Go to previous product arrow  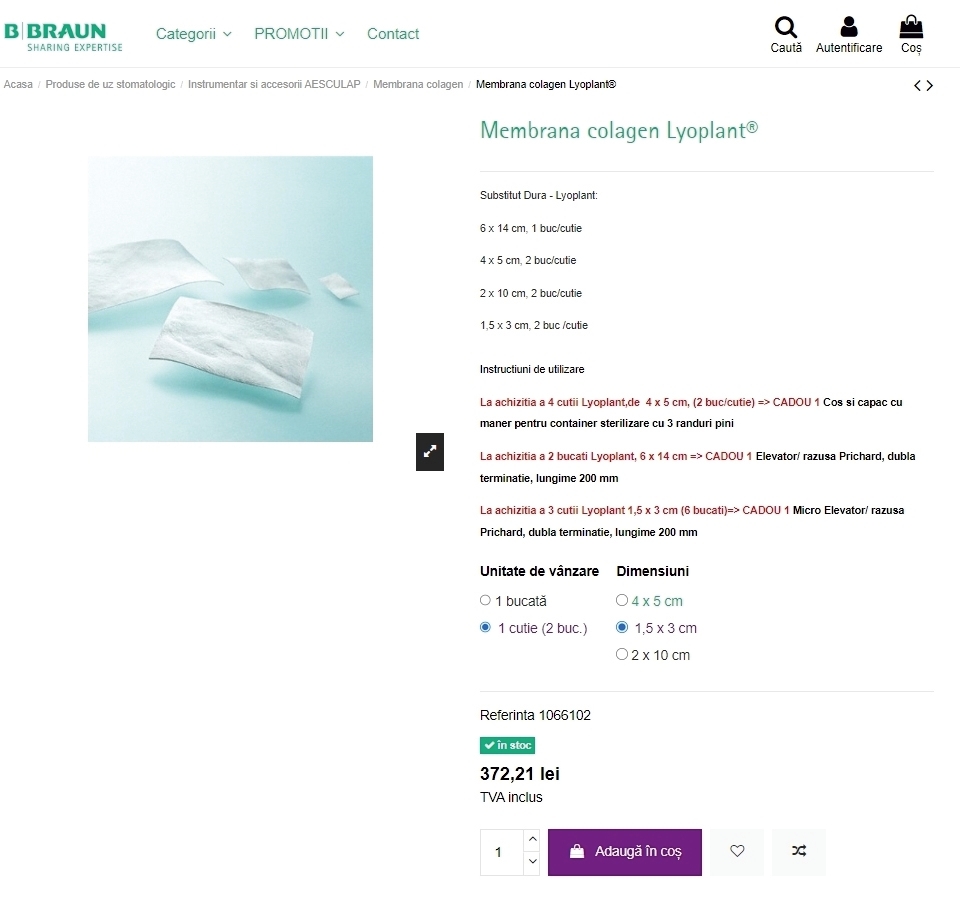917,86
